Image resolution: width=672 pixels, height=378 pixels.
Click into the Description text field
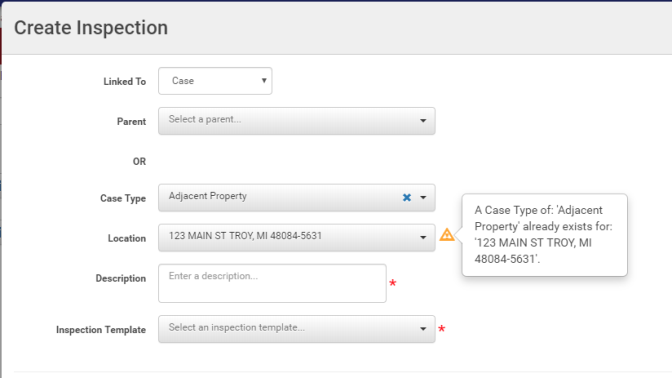pos(272,283)
